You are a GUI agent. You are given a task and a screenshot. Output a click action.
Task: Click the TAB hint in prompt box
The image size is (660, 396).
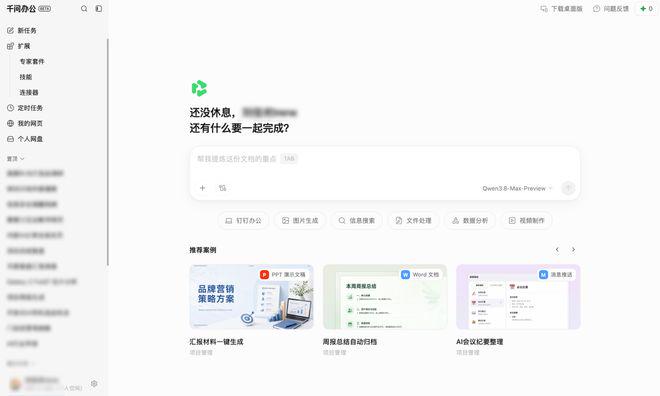click(289, 159)
